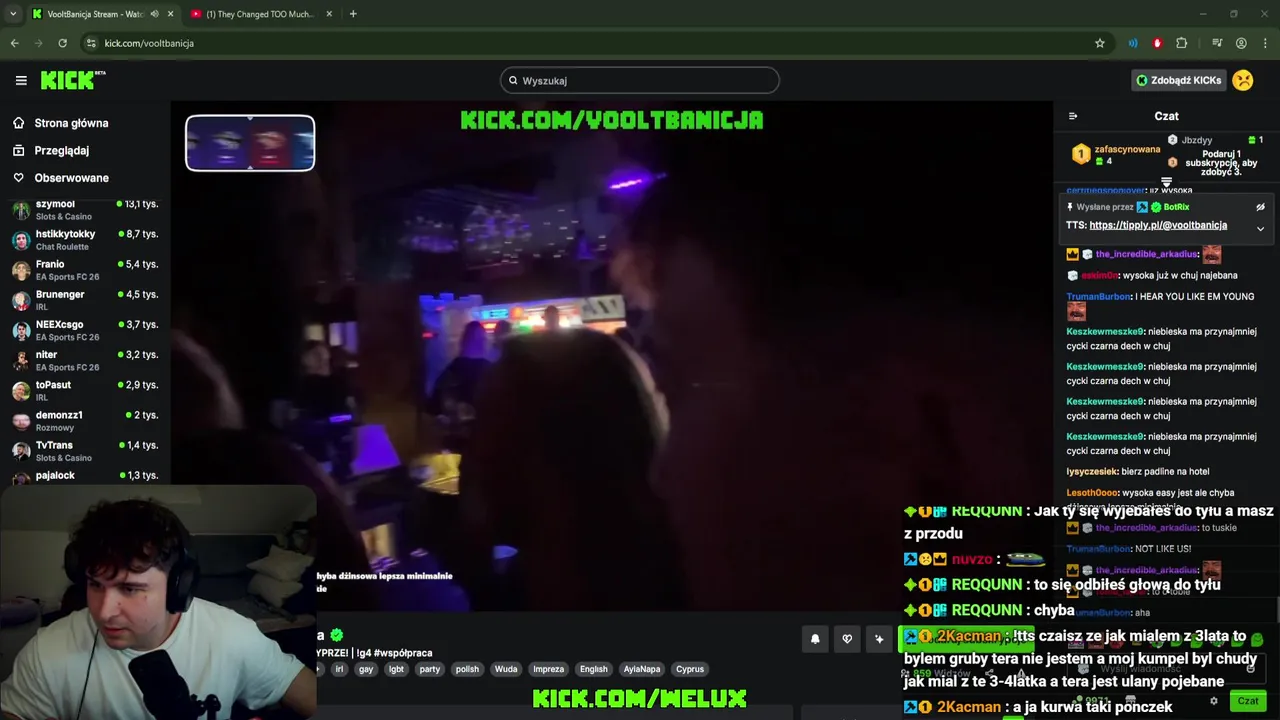
Task: Expand the pinned message chevron
Action: [x=1260, y=229]
